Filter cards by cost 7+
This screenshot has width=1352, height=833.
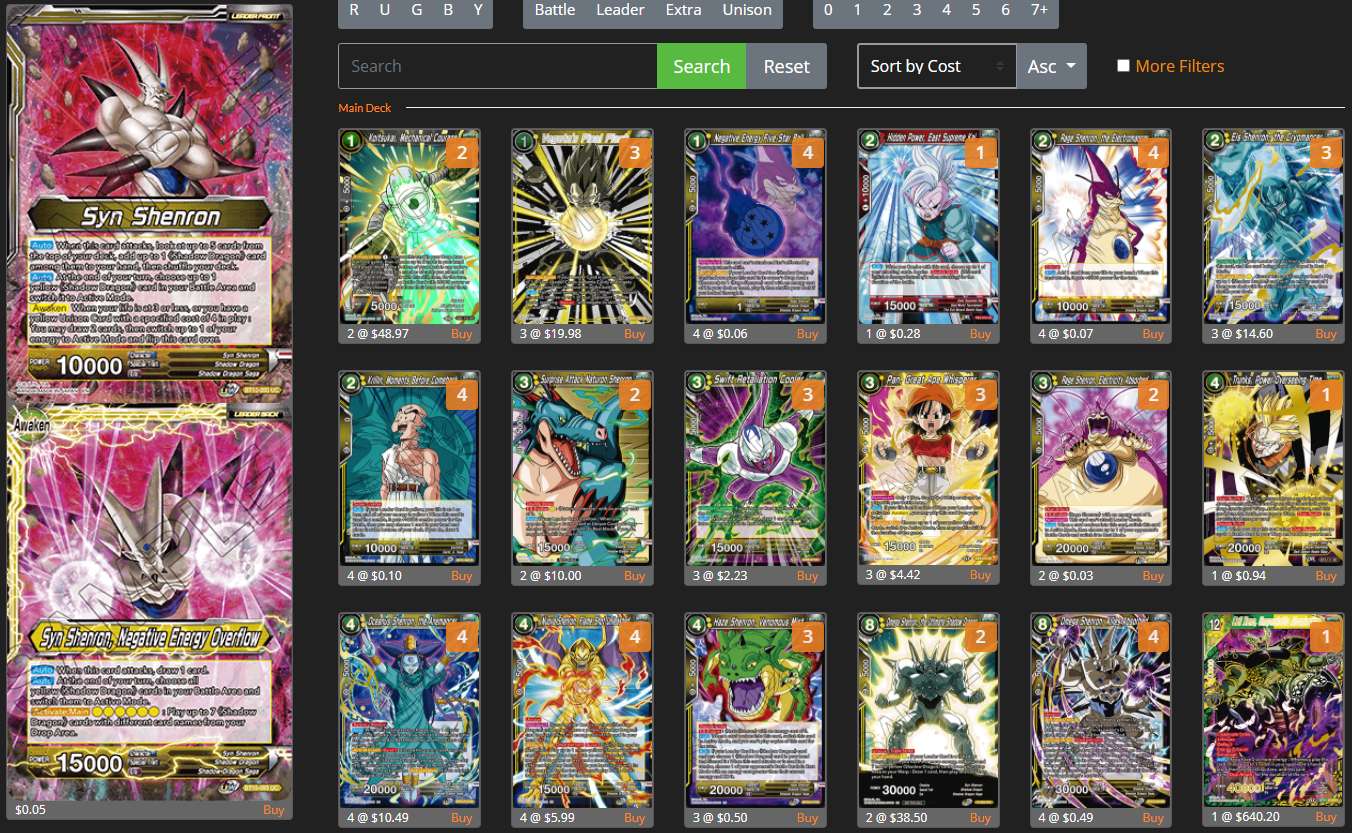coord(1039,9)
